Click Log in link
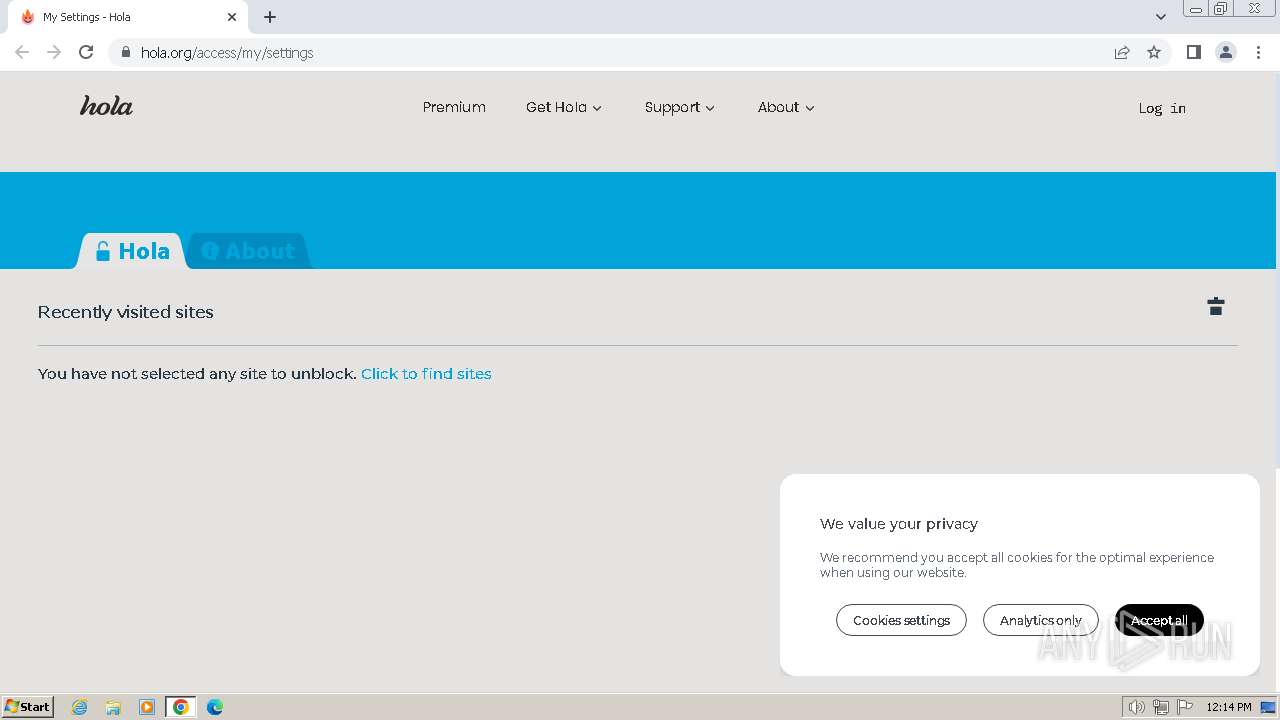The image size is (1280, 720). (1162, 108)
